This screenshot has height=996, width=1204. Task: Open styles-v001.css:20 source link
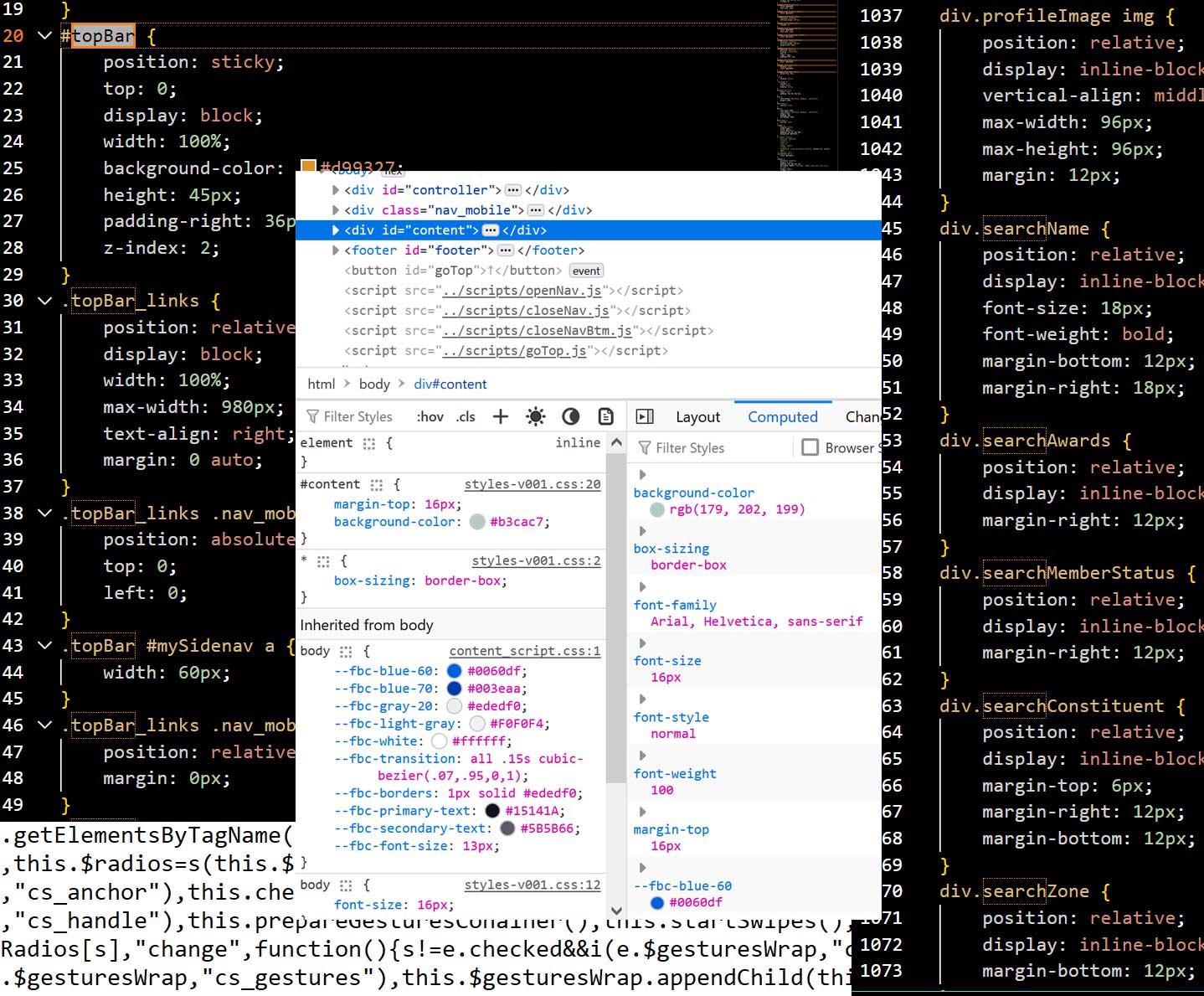click(533, 484)
